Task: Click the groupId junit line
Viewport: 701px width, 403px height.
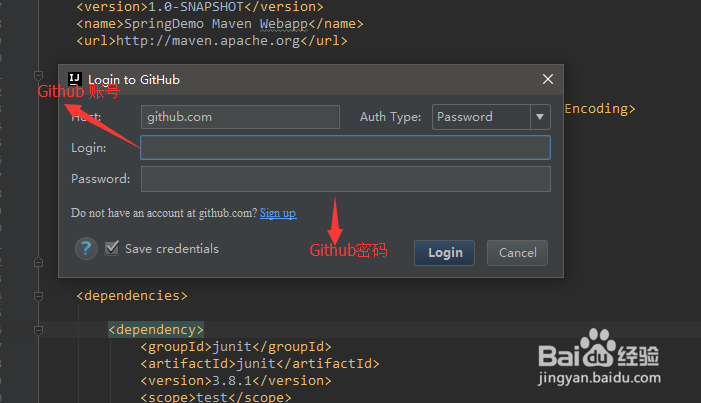Action: click(x=236, y=347)
